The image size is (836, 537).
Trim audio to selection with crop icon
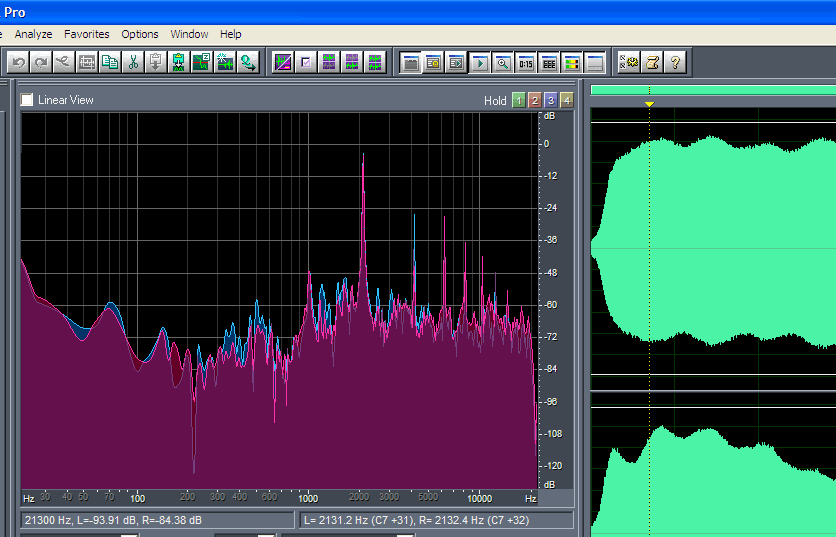[x=87, y=62]
